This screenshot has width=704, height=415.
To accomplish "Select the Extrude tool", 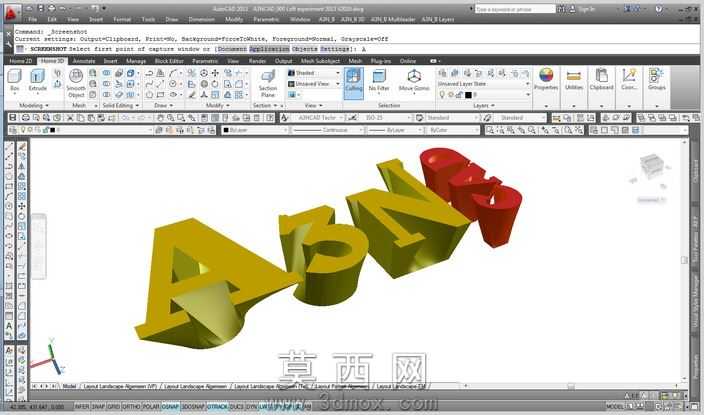I will [x=37, y=80].
